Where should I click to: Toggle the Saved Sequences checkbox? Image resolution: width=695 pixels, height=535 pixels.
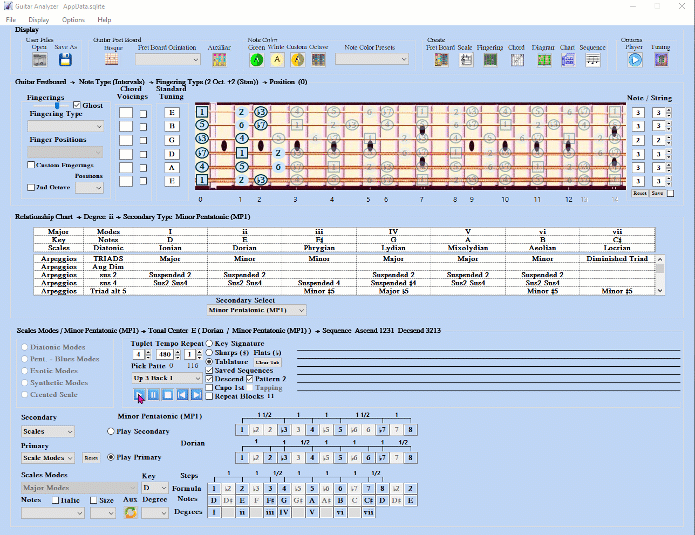coord(209,370)
